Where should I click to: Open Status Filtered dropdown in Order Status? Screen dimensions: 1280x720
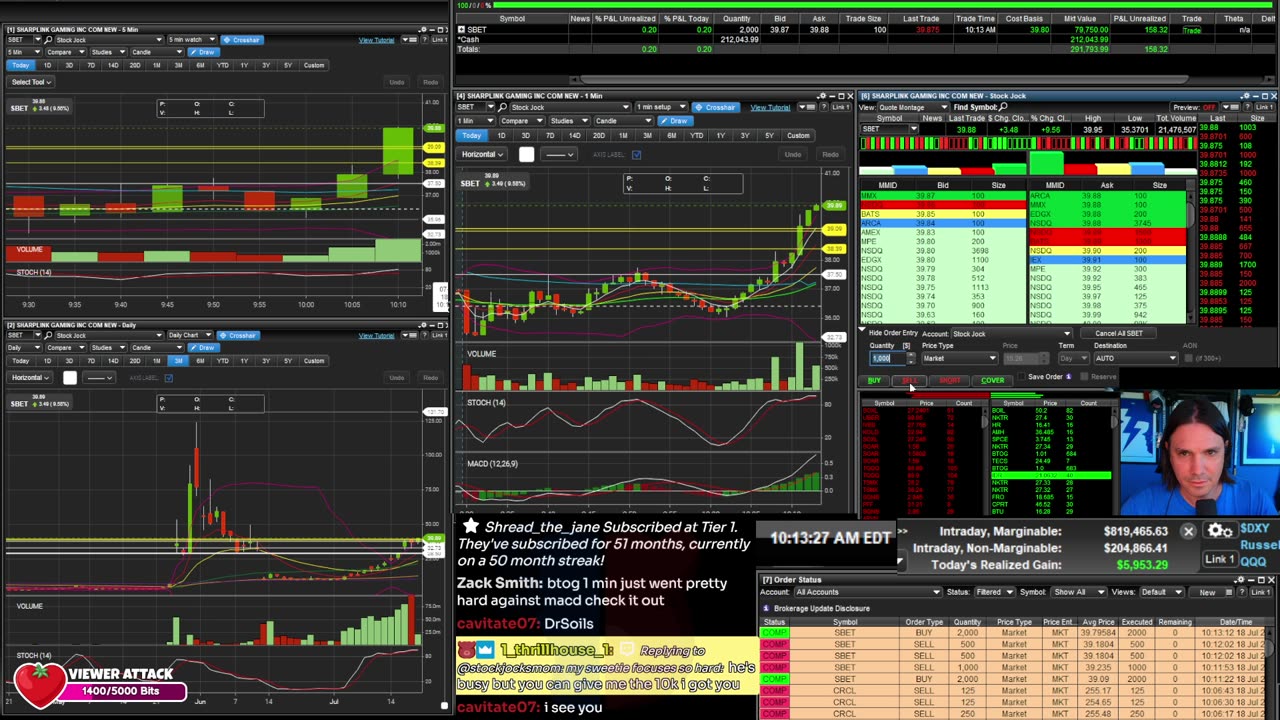click(x=994, y=592)
